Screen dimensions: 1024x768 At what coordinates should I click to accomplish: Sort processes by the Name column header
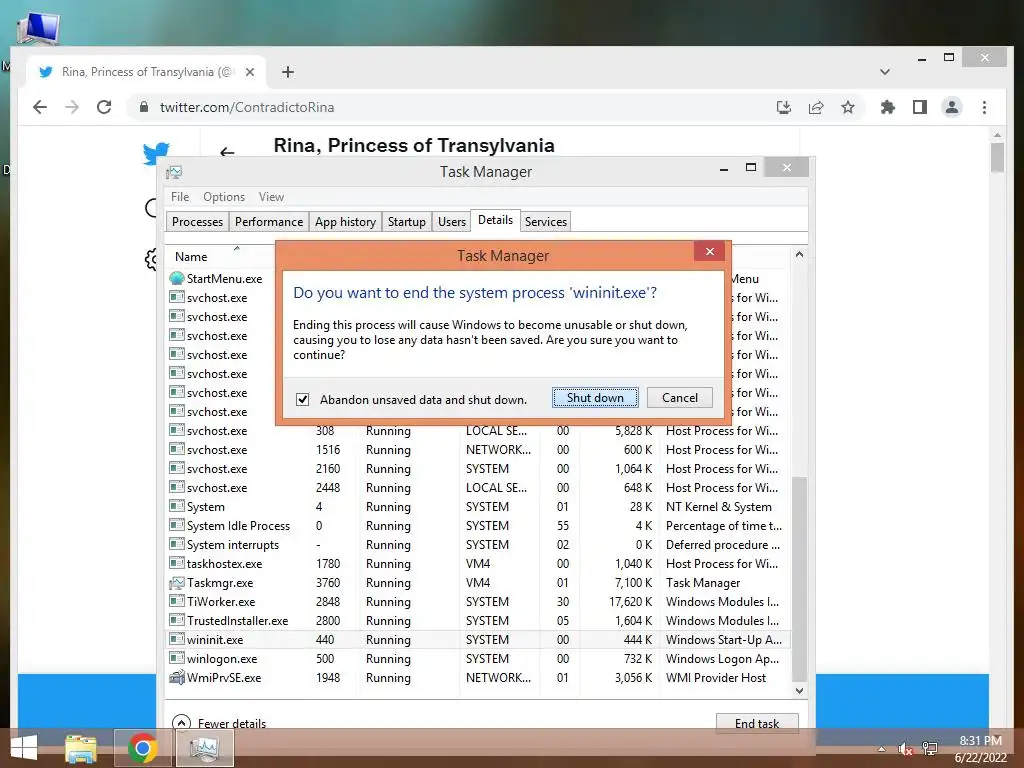point(191,257)
